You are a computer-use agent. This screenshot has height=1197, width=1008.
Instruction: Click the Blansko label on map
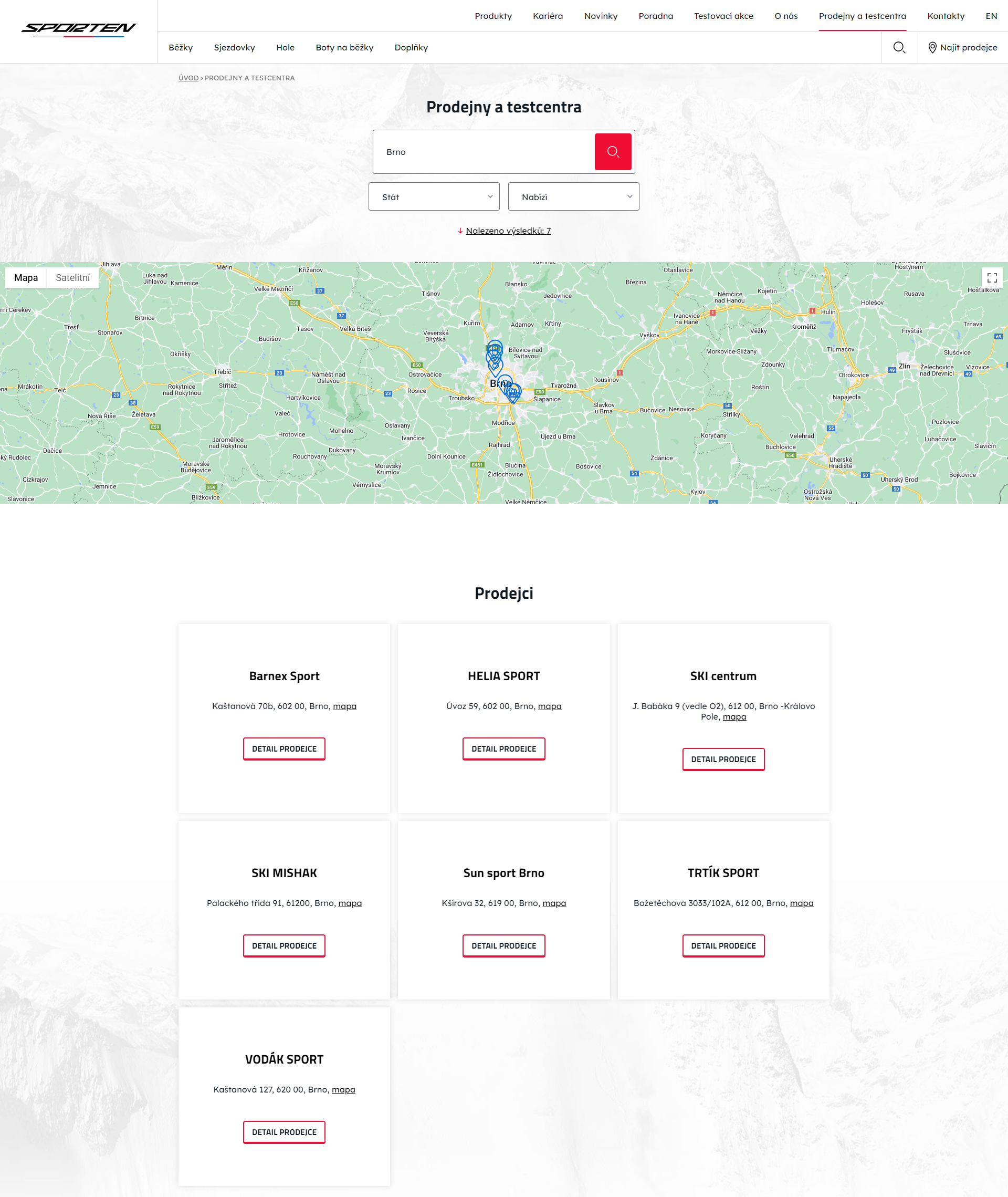click(516, 284)
